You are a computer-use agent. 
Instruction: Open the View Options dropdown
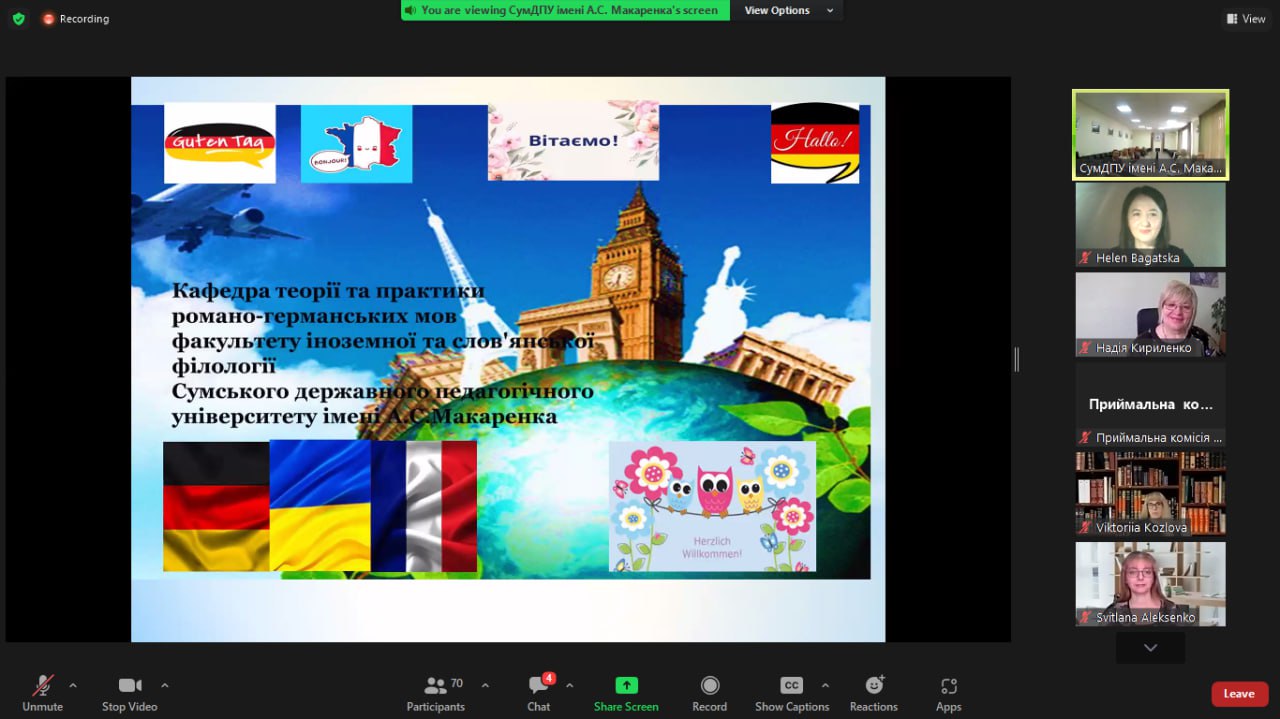pyautogui.click(x=788, y=10)
